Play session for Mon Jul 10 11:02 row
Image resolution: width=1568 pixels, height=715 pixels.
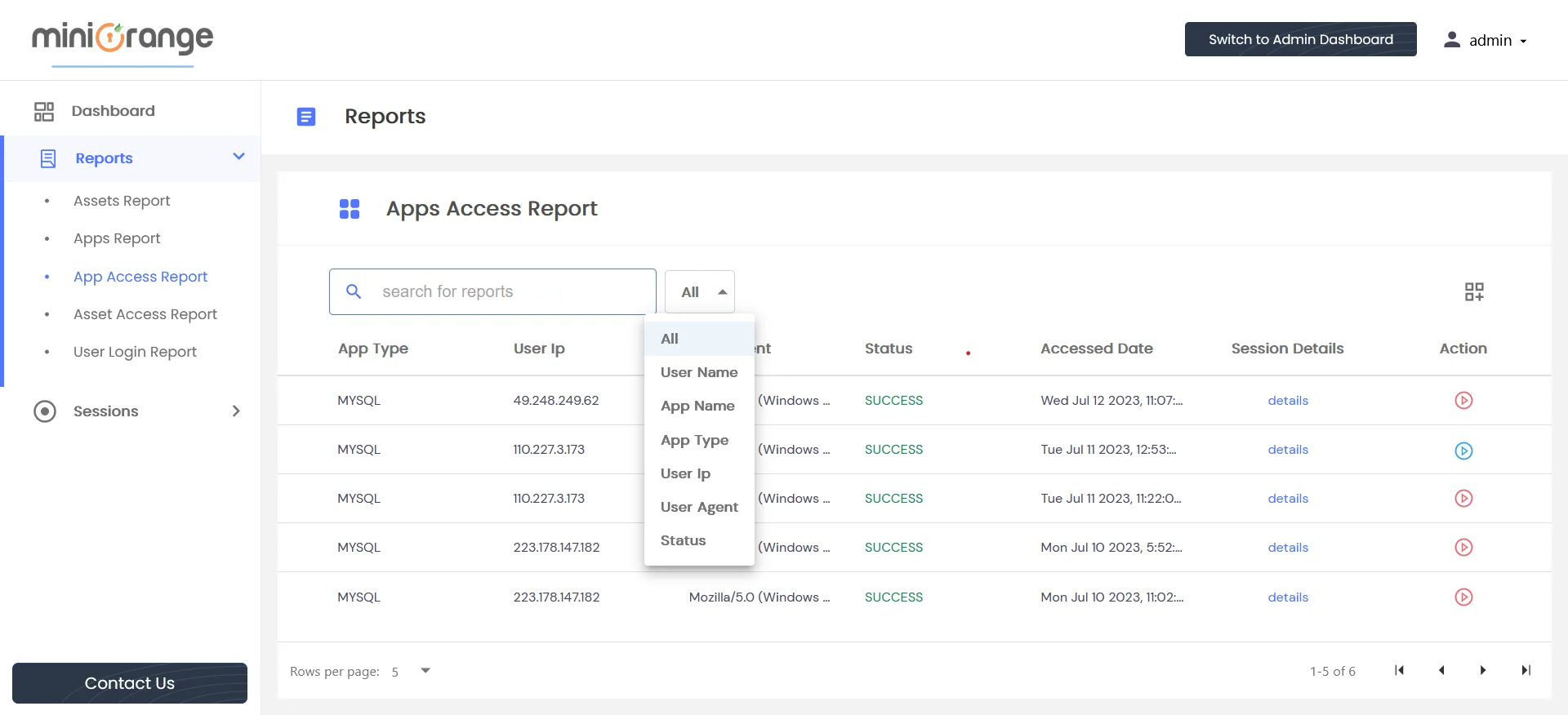(1463, 597)
